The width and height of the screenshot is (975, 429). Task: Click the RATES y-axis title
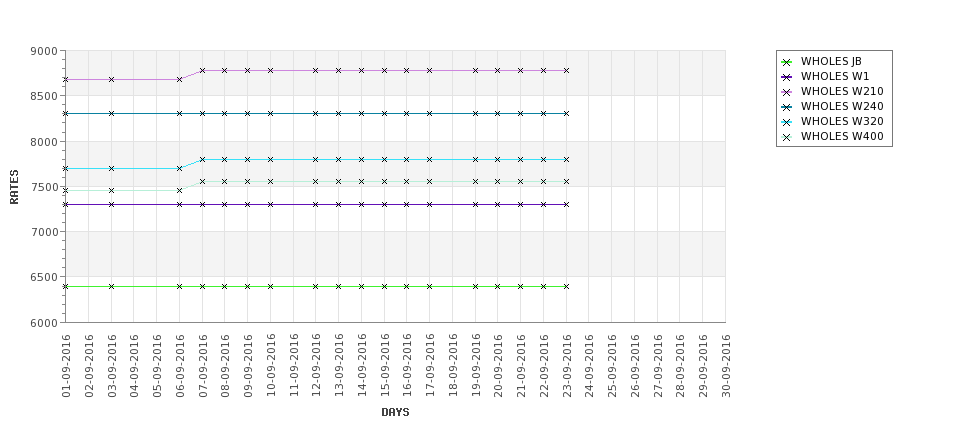pos(14,187)
